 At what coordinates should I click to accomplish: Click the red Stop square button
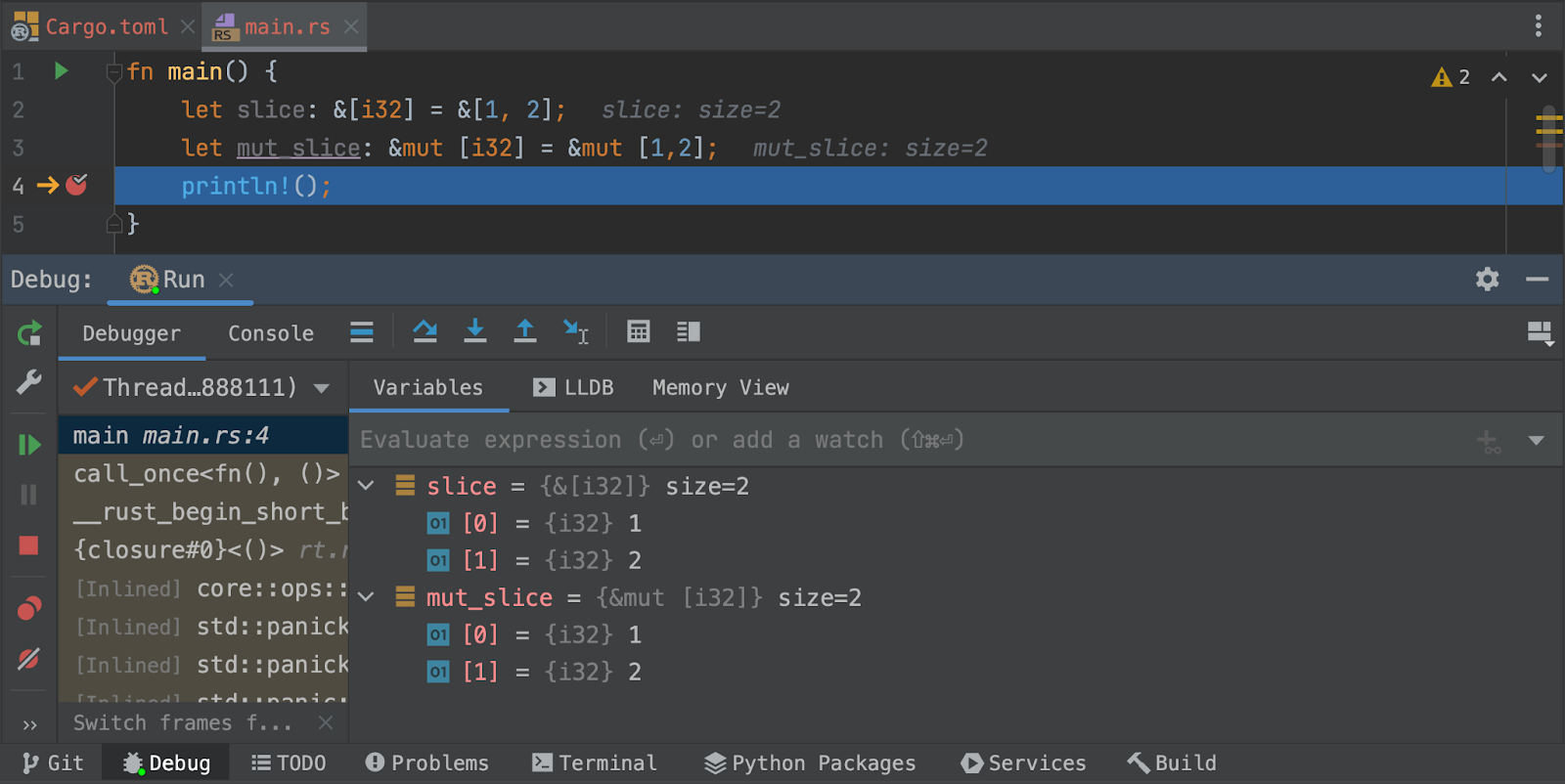click(29, 545)
